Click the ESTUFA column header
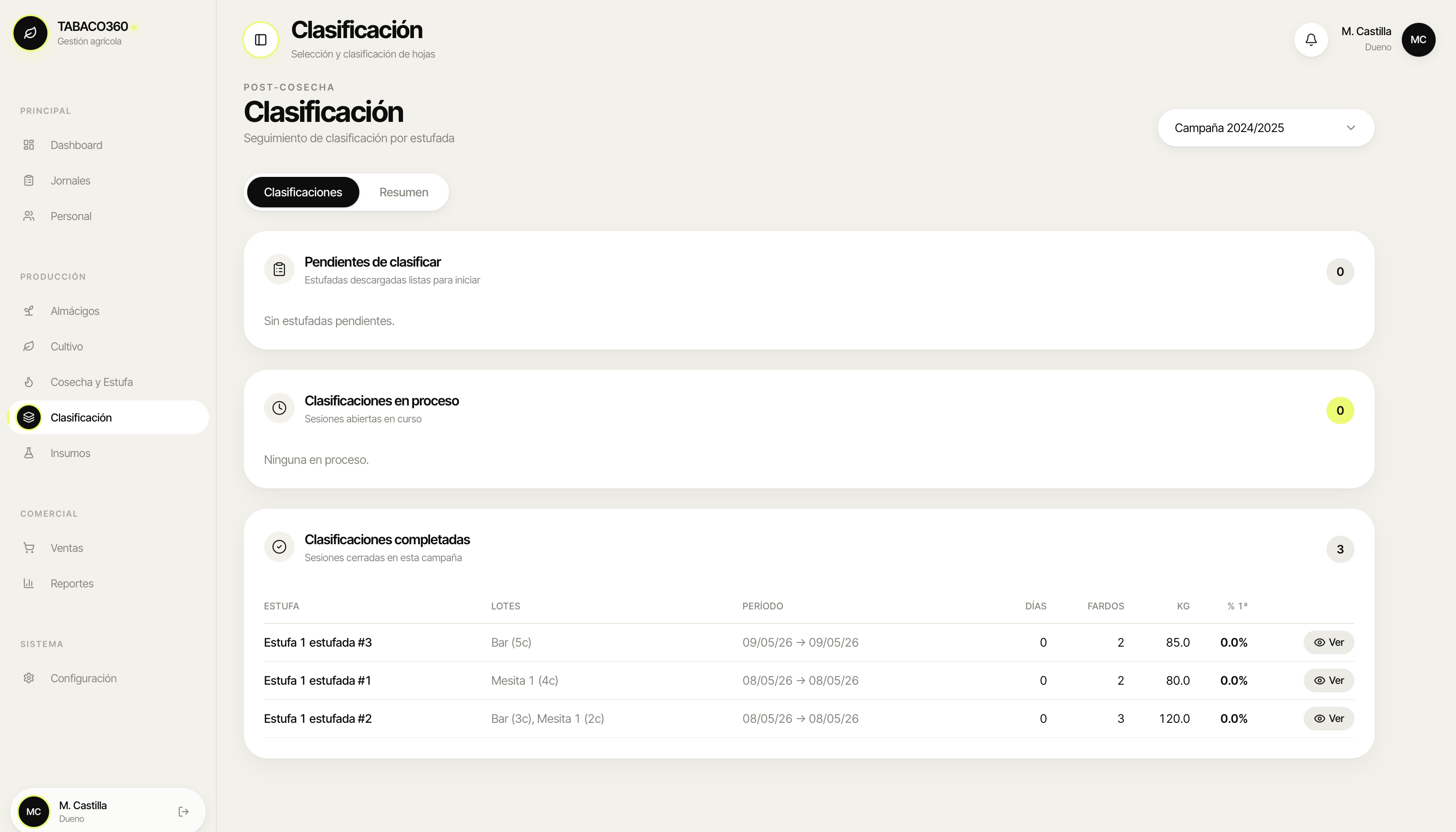 point(281,606)
